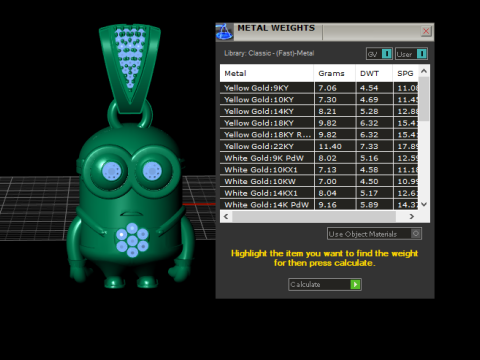This screenshot has width=480, height=360.
Task: Sort by the Grams column header
Action: coord(335,73)
